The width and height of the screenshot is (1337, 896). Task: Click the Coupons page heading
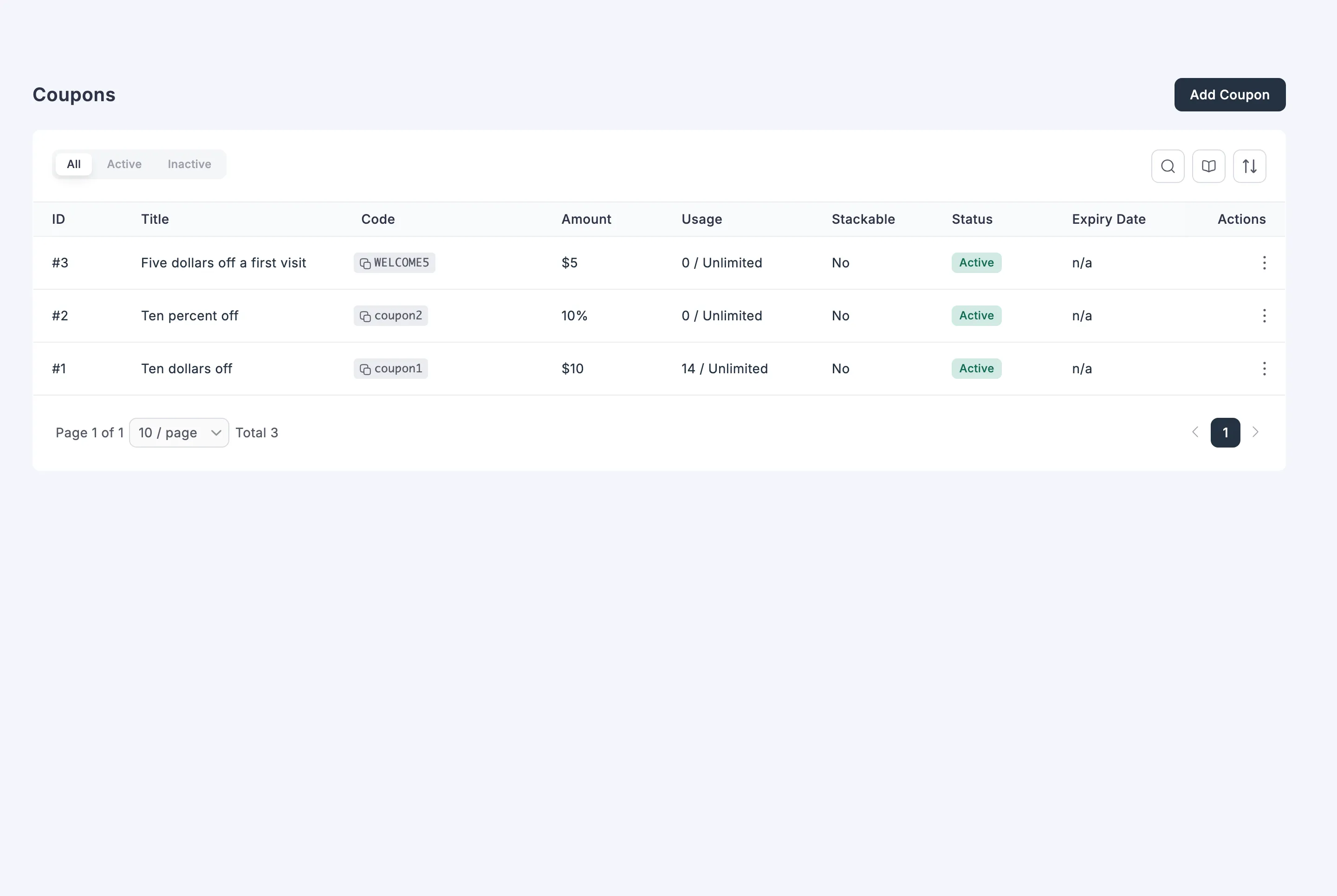(74, 95)
